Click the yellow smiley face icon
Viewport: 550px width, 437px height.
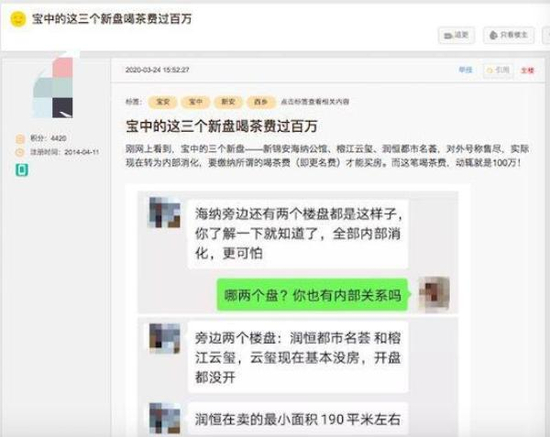tap(18, 19)
